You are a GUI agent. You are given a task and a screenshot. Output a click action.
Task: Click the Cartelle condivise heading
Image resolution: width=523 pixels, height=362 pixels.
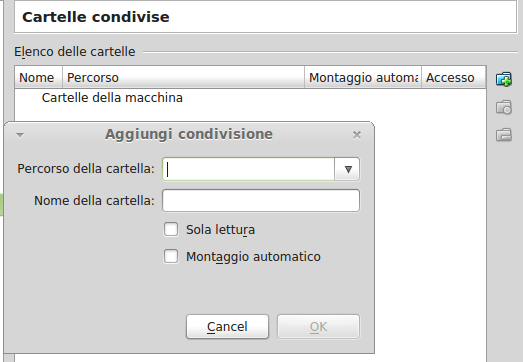point(96,17)
